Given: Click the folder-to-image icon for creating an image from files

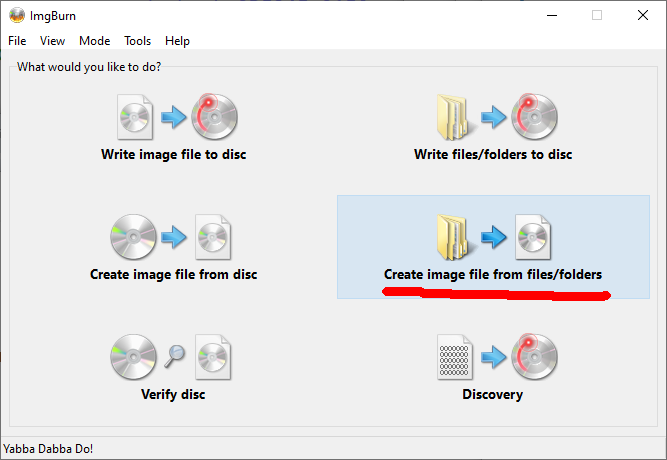Looking at the screenshot, I should [x=492, y=237].
